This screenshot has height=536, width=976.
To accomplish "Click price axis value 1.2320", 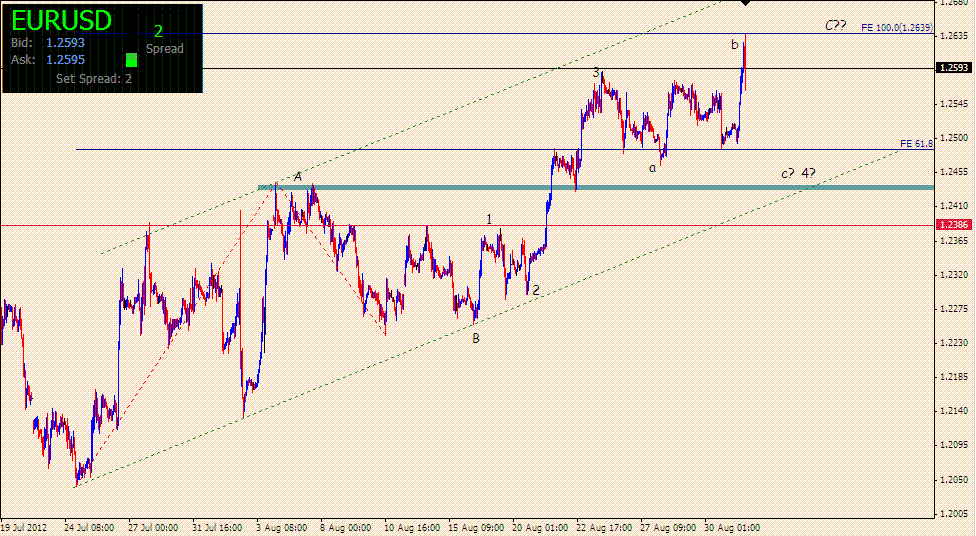I will tap(954, 275).
